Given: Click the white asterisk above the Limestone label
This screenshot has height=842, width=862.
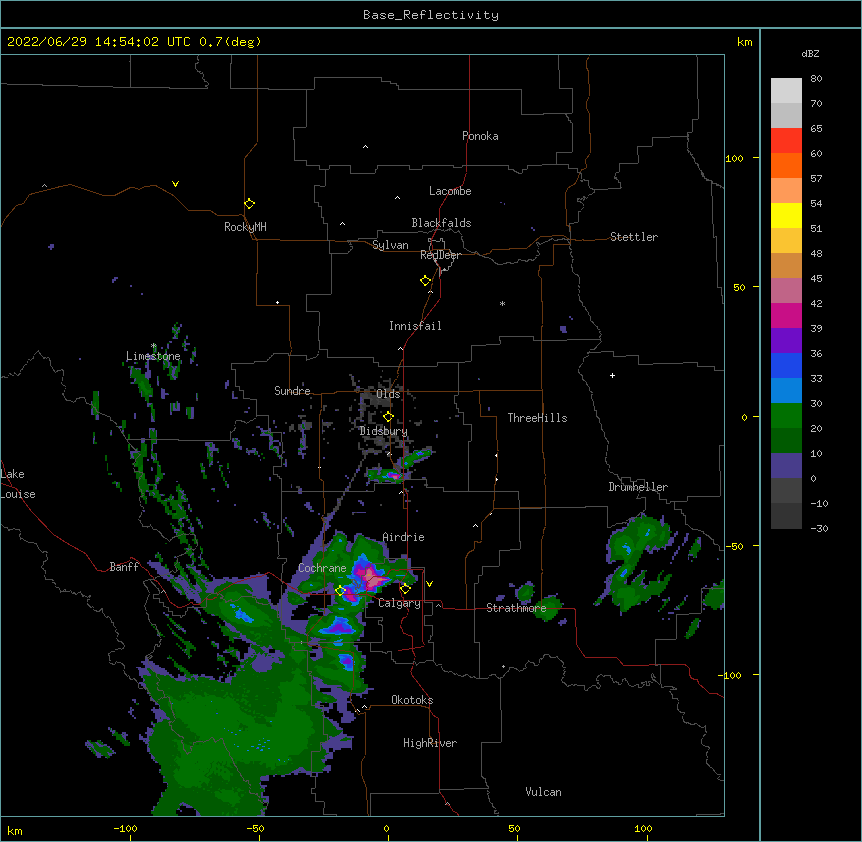Looking at the screenshot, I should tap(154, 346).
